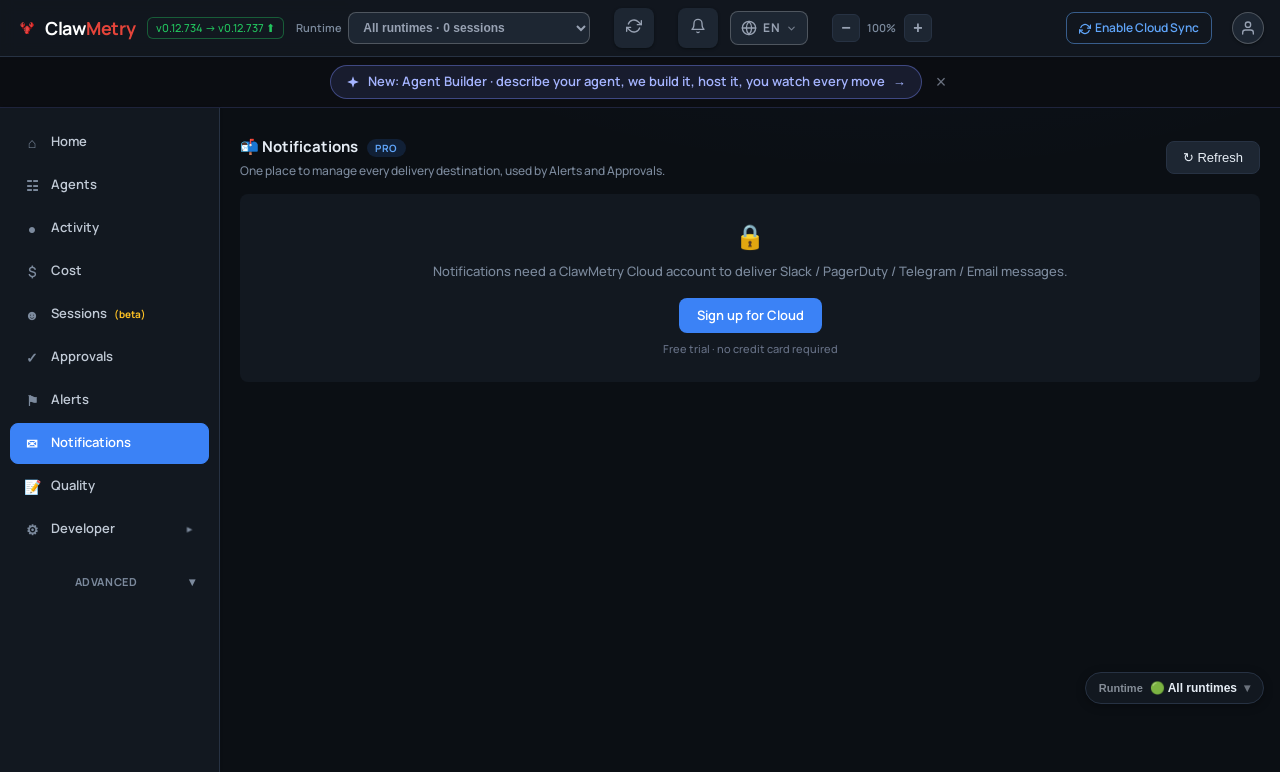The height and width of the screenshot is (772, 1280).
Task: Expand the Developer sidebar section
Action: pos(110,529)
